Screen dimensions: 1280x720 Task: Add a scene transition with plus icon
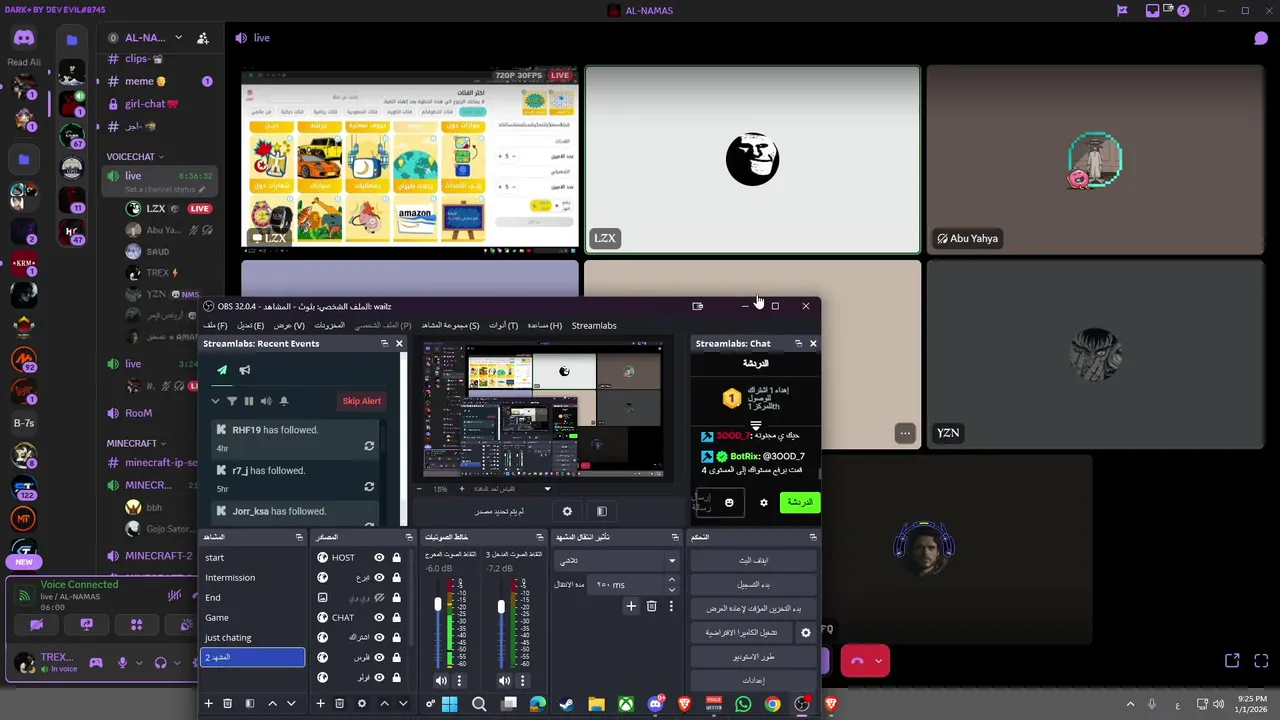[631, 606]
